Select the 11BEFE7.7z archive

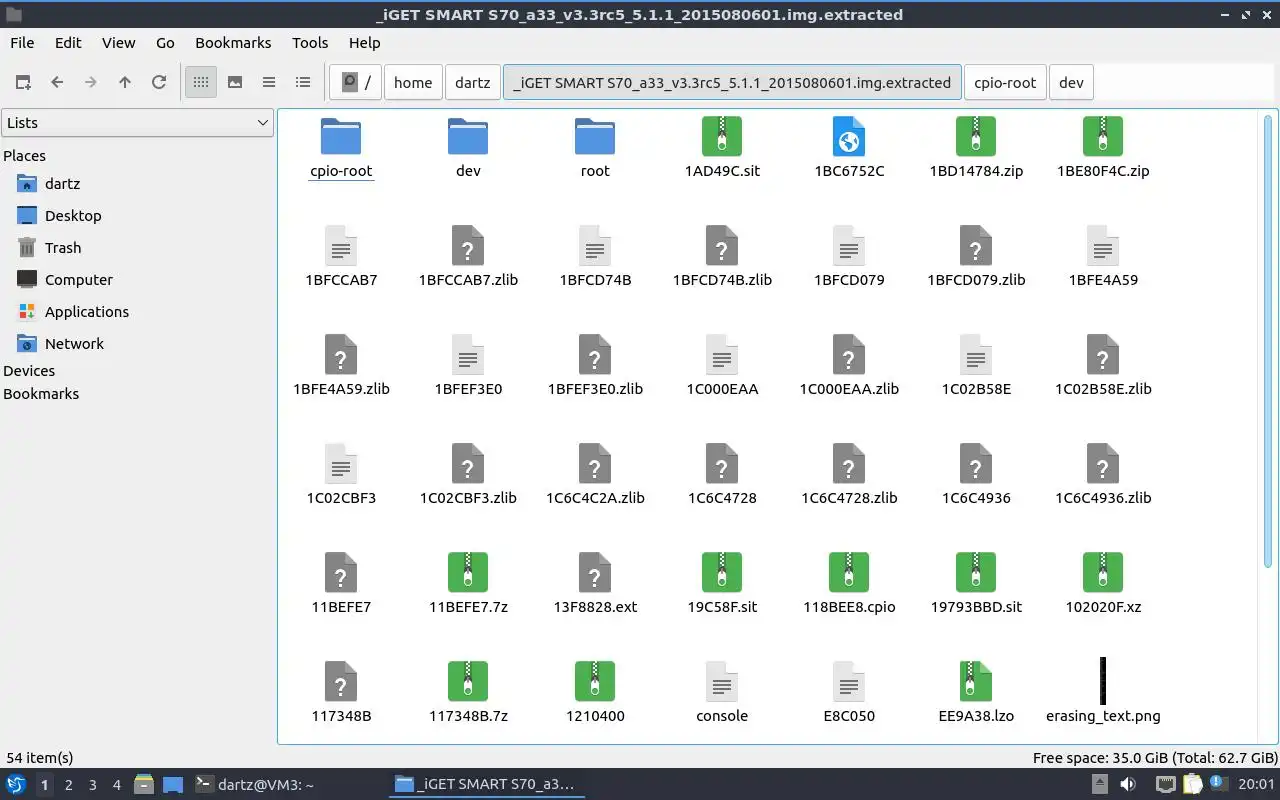tap(468, 573)
